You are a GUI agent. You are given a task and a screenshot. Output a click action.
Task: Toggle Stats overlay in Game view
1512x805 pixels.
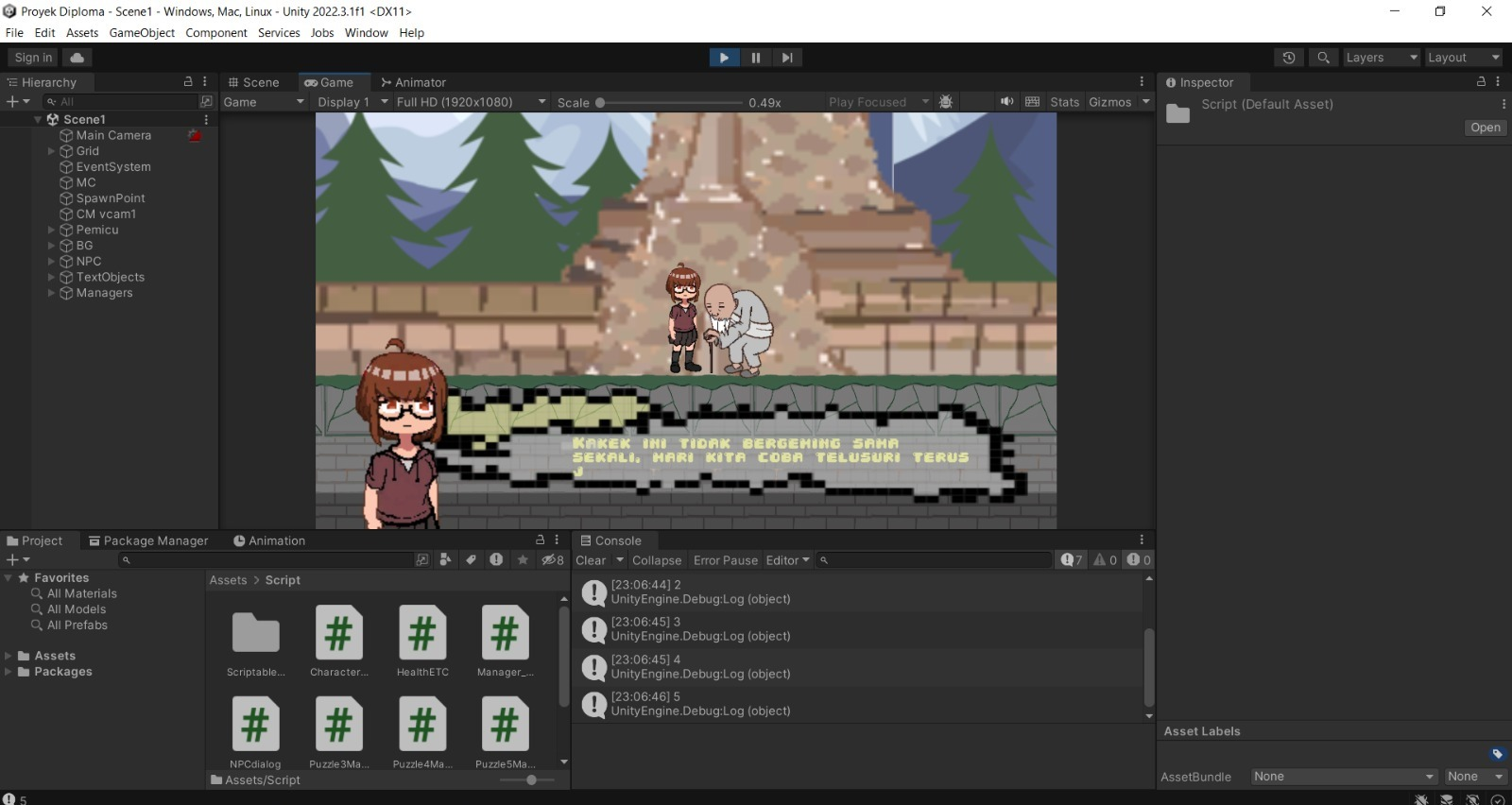click(1064, 102)
